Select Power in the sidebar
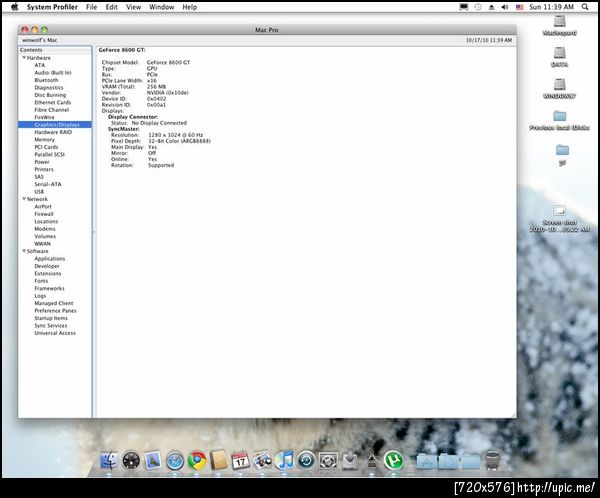This screenshot has height=498, width=600. pos(42,162)
